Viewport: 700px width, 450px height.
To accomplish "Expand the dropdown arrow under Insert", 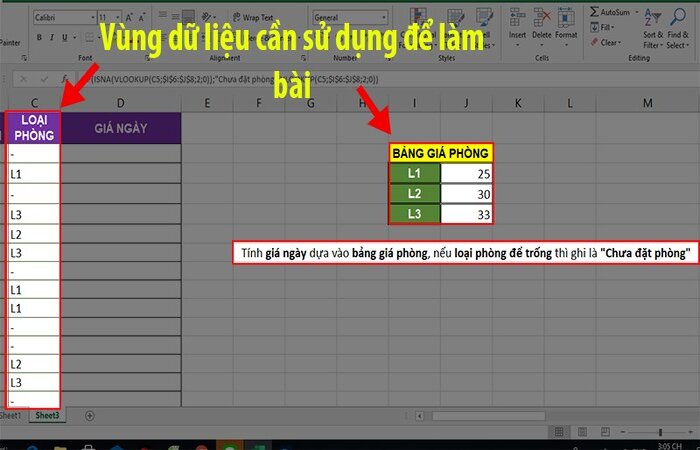I will [x=517, y=45].
